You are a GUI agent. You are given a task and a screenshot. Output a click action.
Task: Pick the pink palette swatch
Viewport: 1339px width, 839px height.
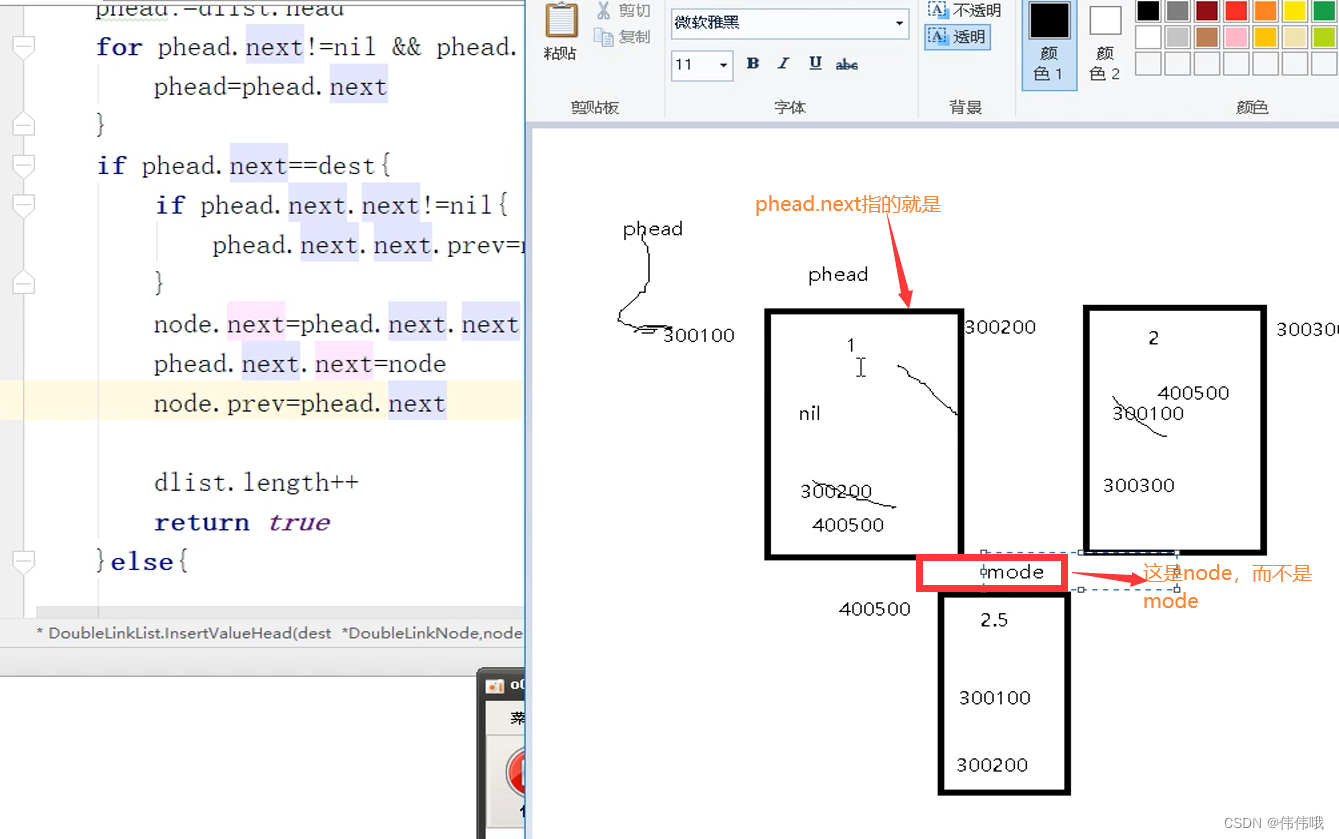coord(1236,37)
